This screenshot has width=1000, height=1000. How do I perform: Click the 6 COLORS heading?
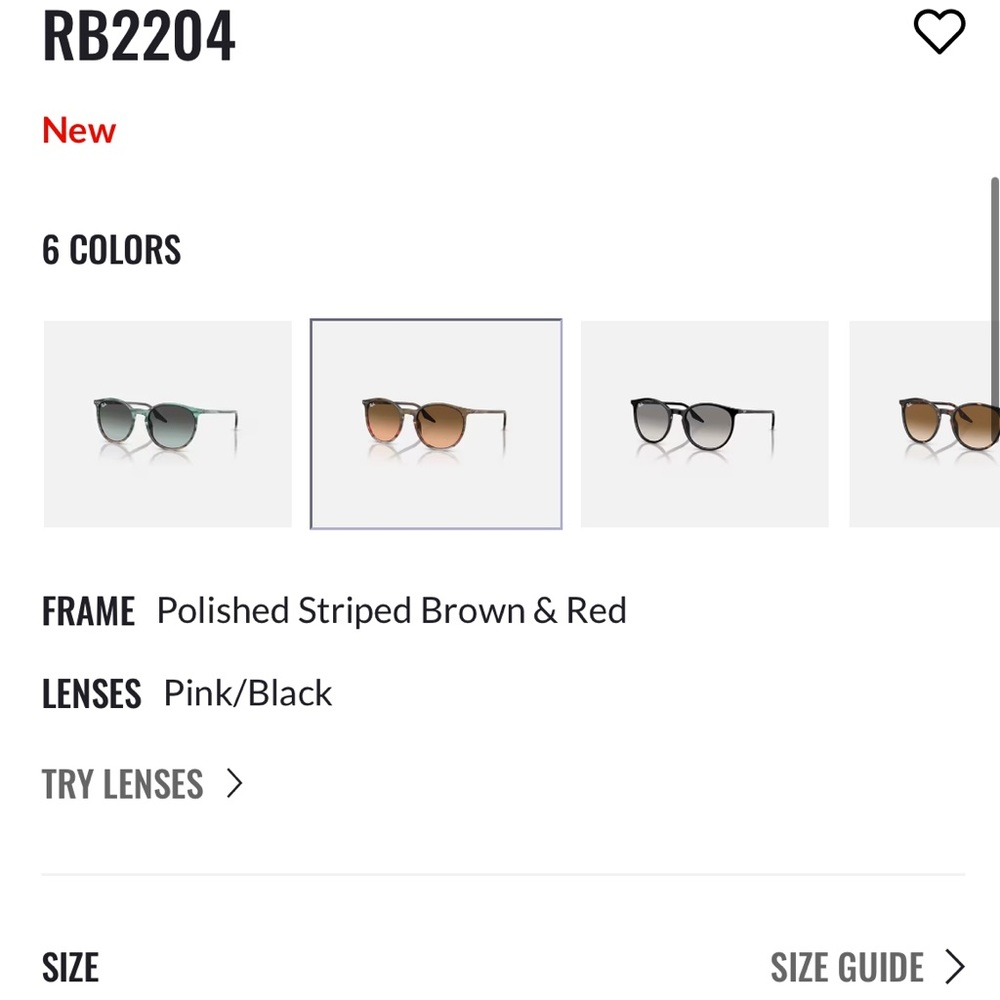(111, 250)
